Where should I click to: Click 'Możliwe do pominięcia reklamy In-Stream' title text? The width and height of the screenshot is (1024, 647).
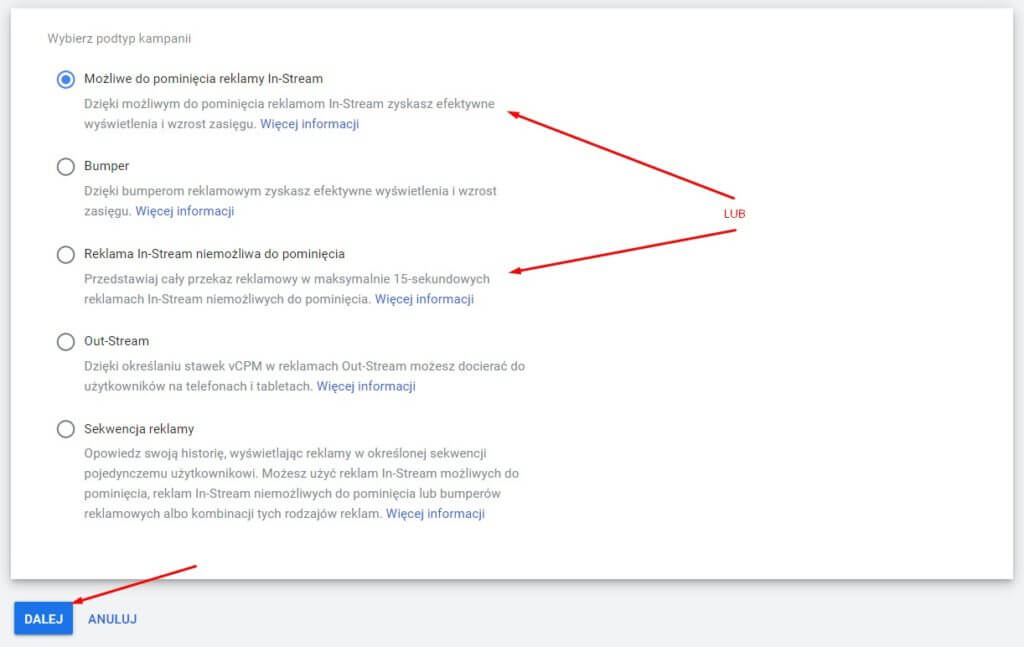tap(203, 78)
